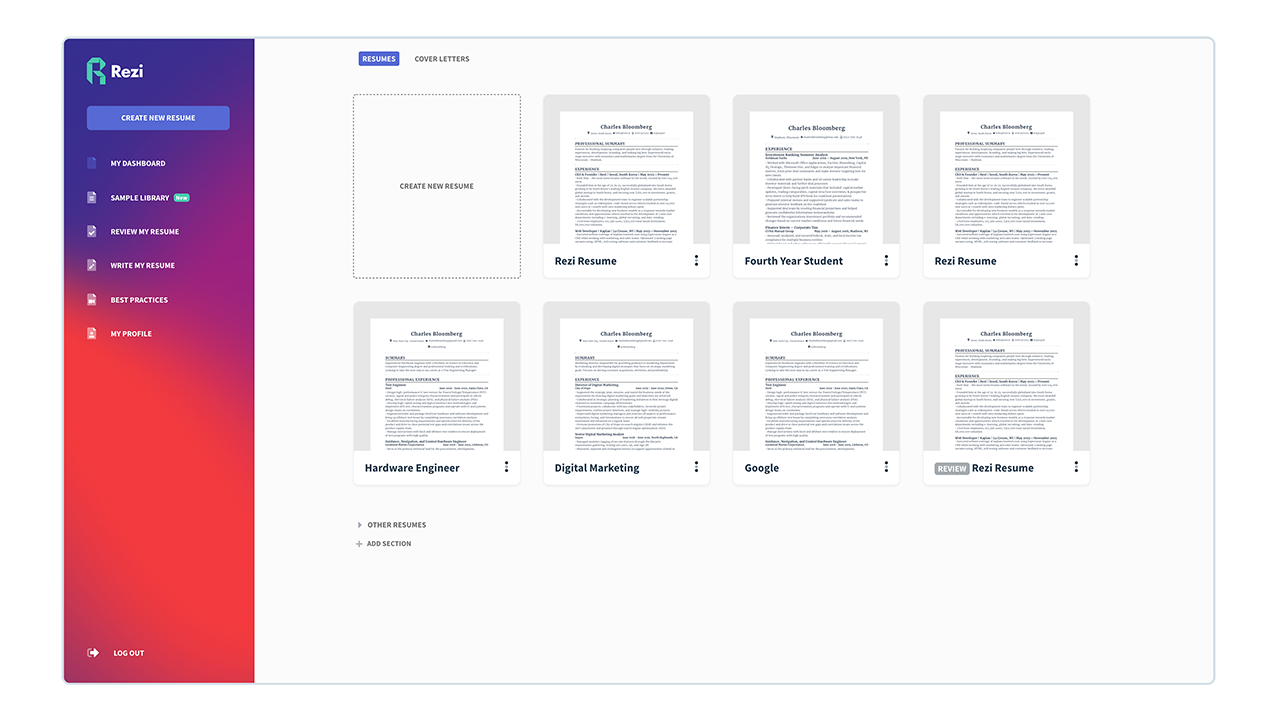Click the "Hardware Engineer" resume title
The width and height of the screenshot is (1280, 720).
(412, 468)
